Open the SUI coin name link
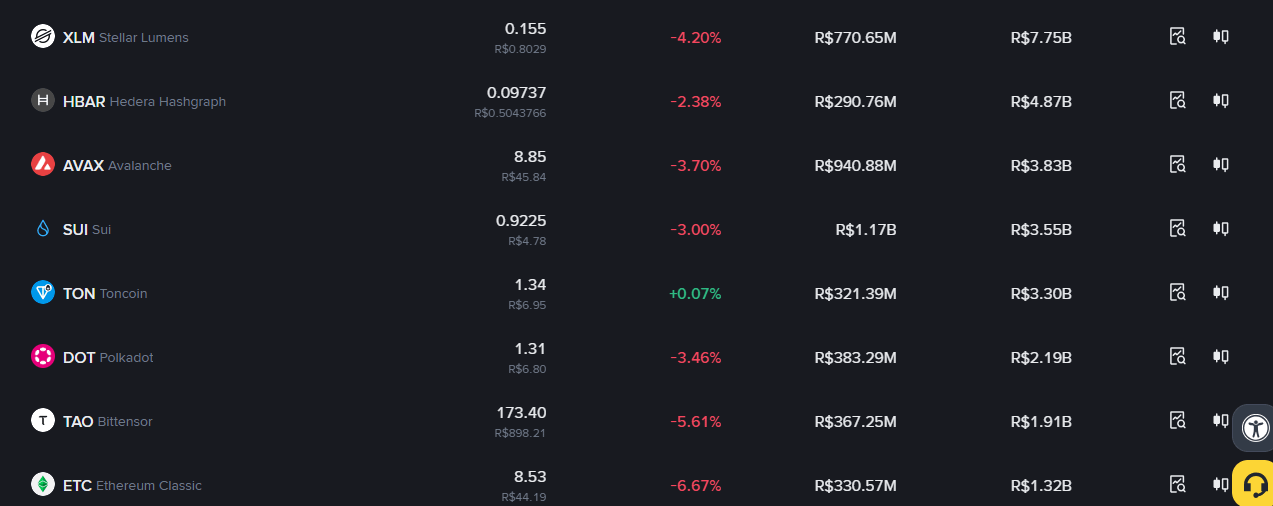The width and height of the screenshot is (1273, 506). [x=87, y=229]
